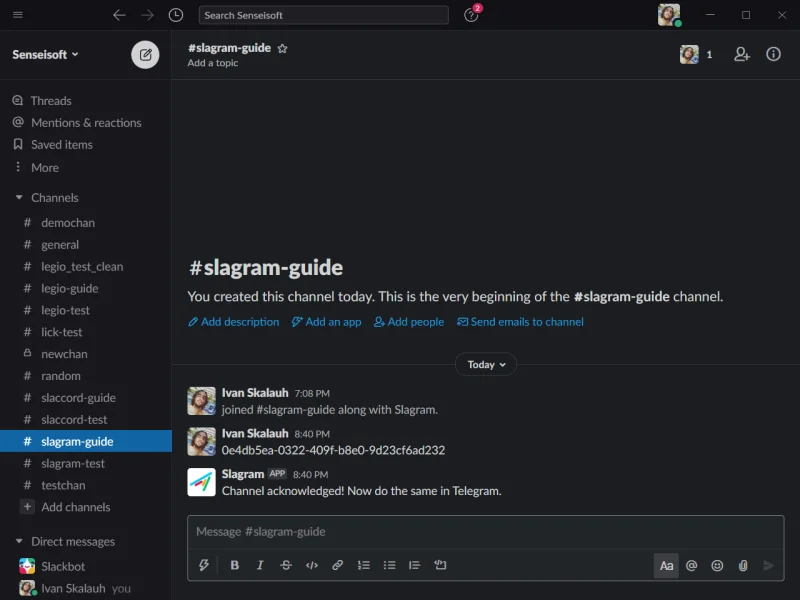Click Message #slagram-guide input

(486, 532)
